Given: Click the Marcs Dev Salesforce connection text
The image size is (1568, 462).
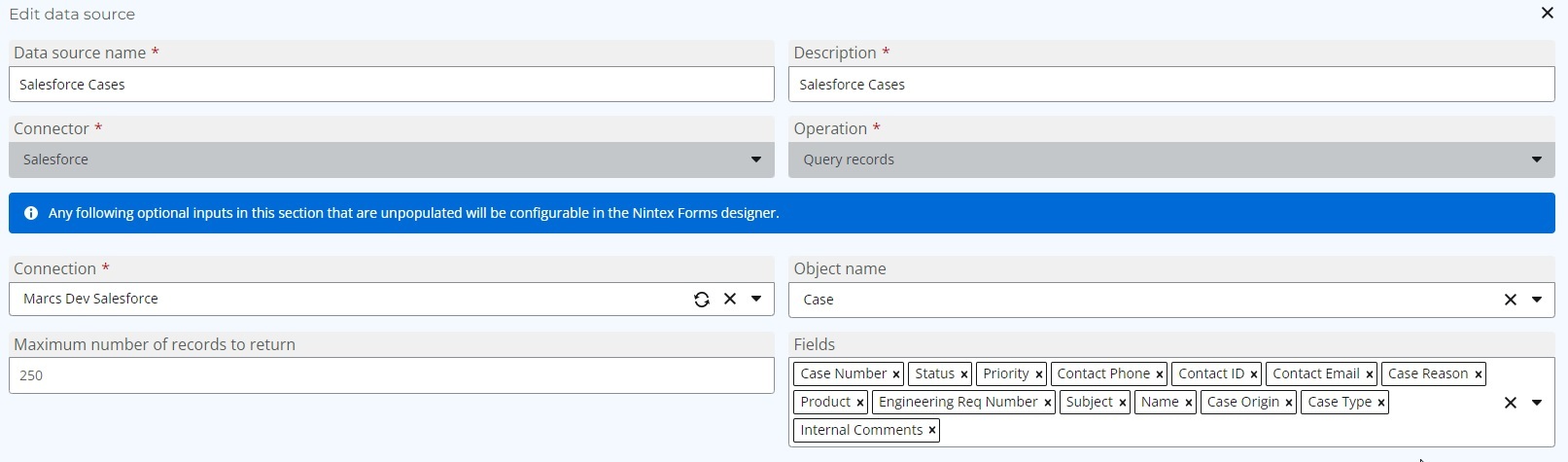Looking at the screenshot, I should click(90, 299).
